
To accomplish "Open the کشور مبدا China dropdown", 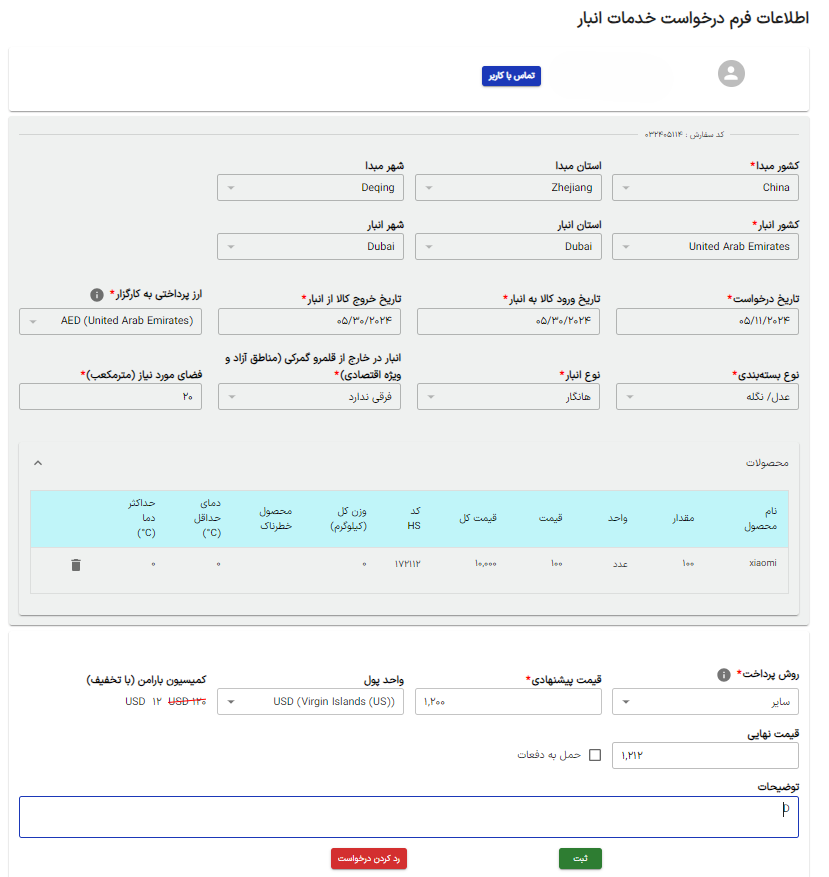I will tap(705, 188).
